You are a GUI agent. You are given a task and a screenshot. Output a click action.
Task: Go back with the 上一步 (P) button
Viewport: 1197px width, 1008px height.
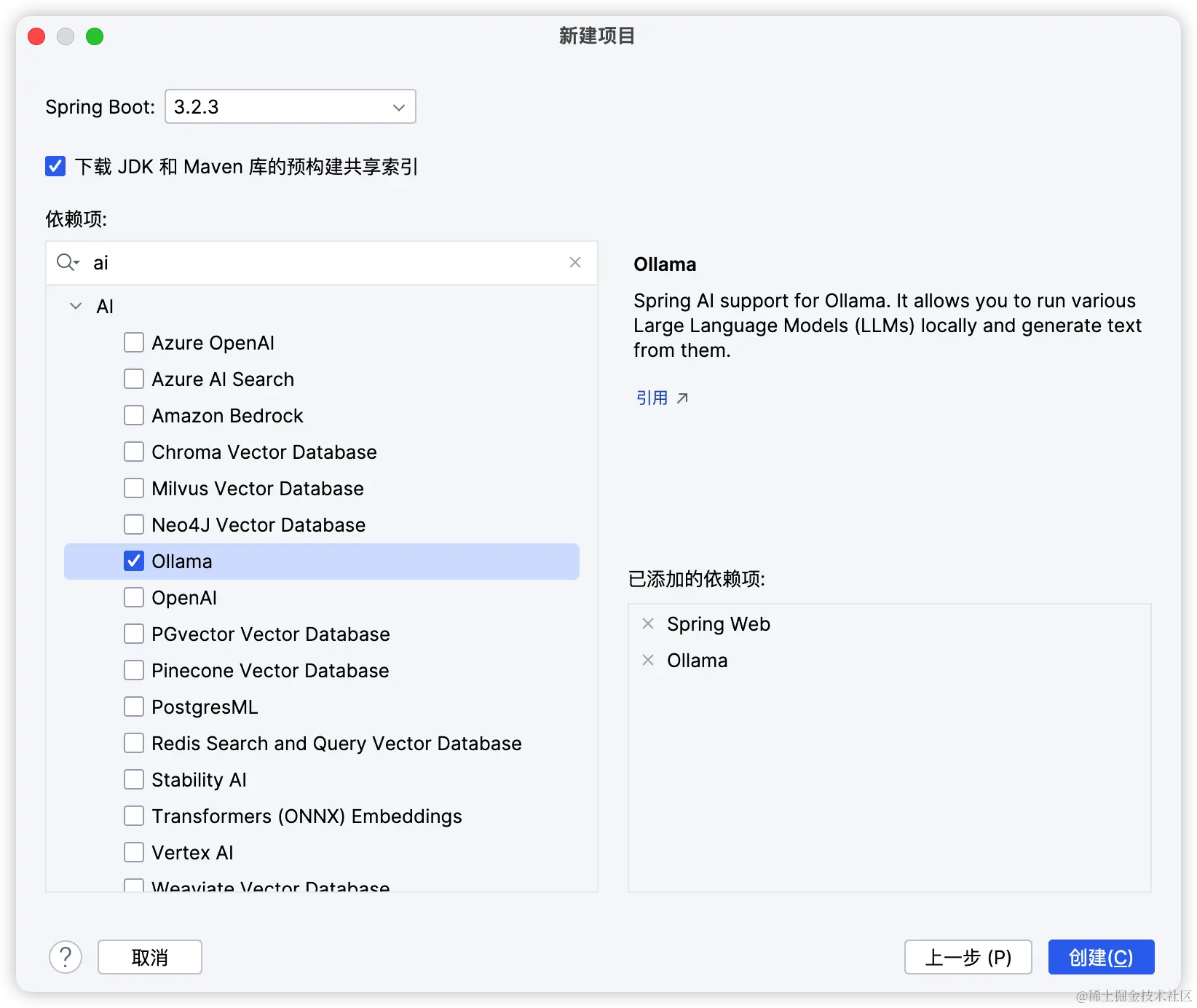[x=968, y=957]
